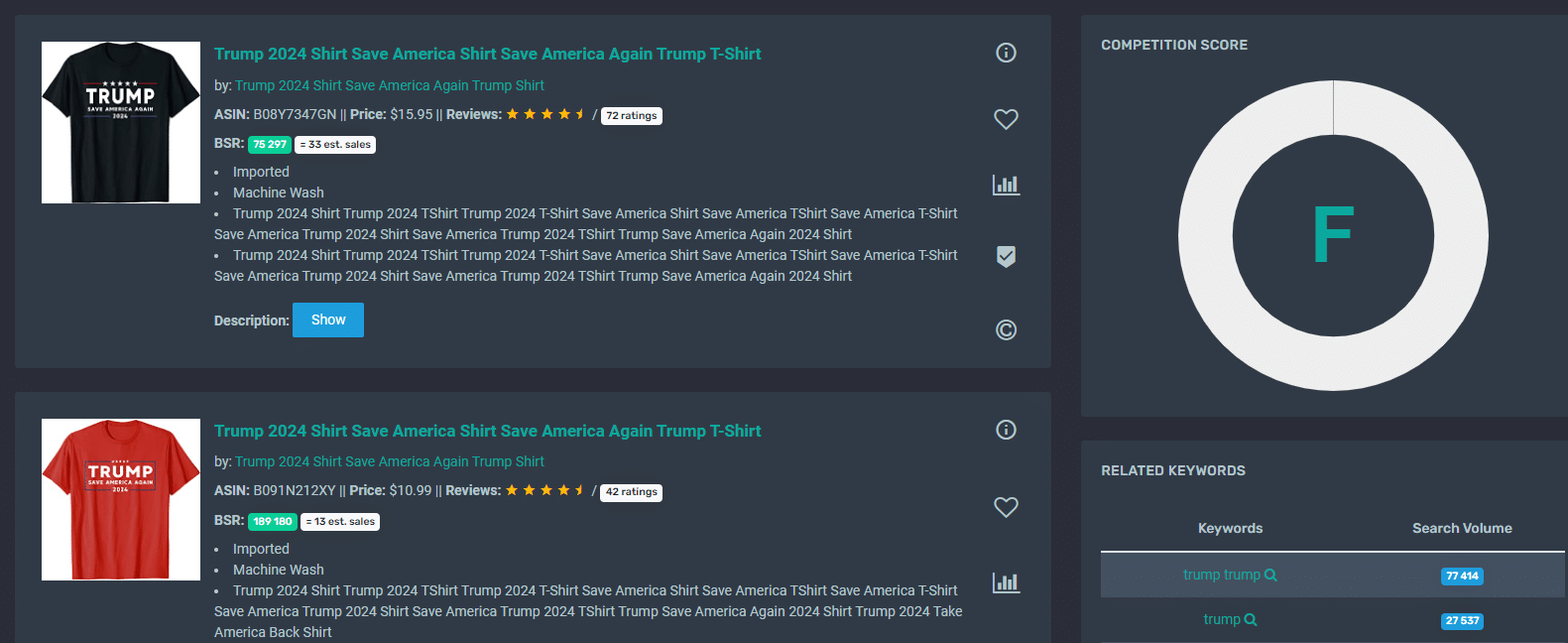Click the magnifier icon beside the 'trump trump' keyword
The height and width of the screenshot is (643, 1568).
tap(1270, 576)
